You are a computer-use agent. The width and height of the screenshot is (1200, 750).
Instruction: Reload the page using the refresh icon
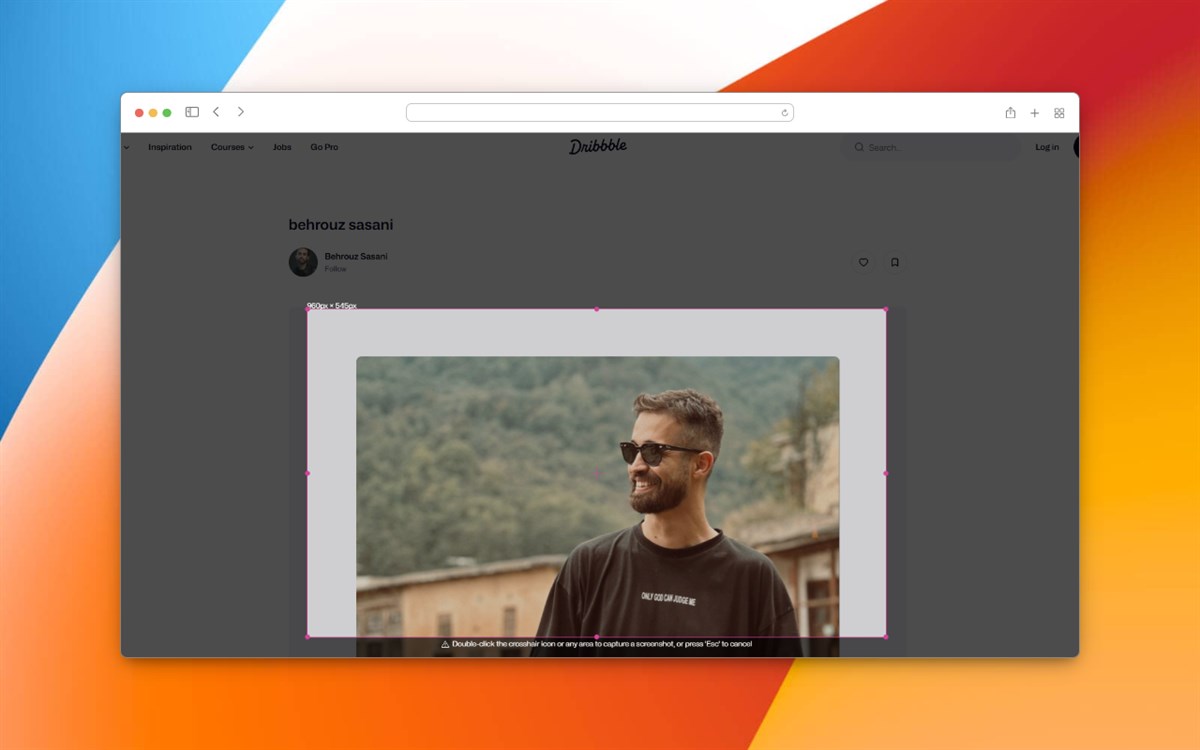[785, 113]
